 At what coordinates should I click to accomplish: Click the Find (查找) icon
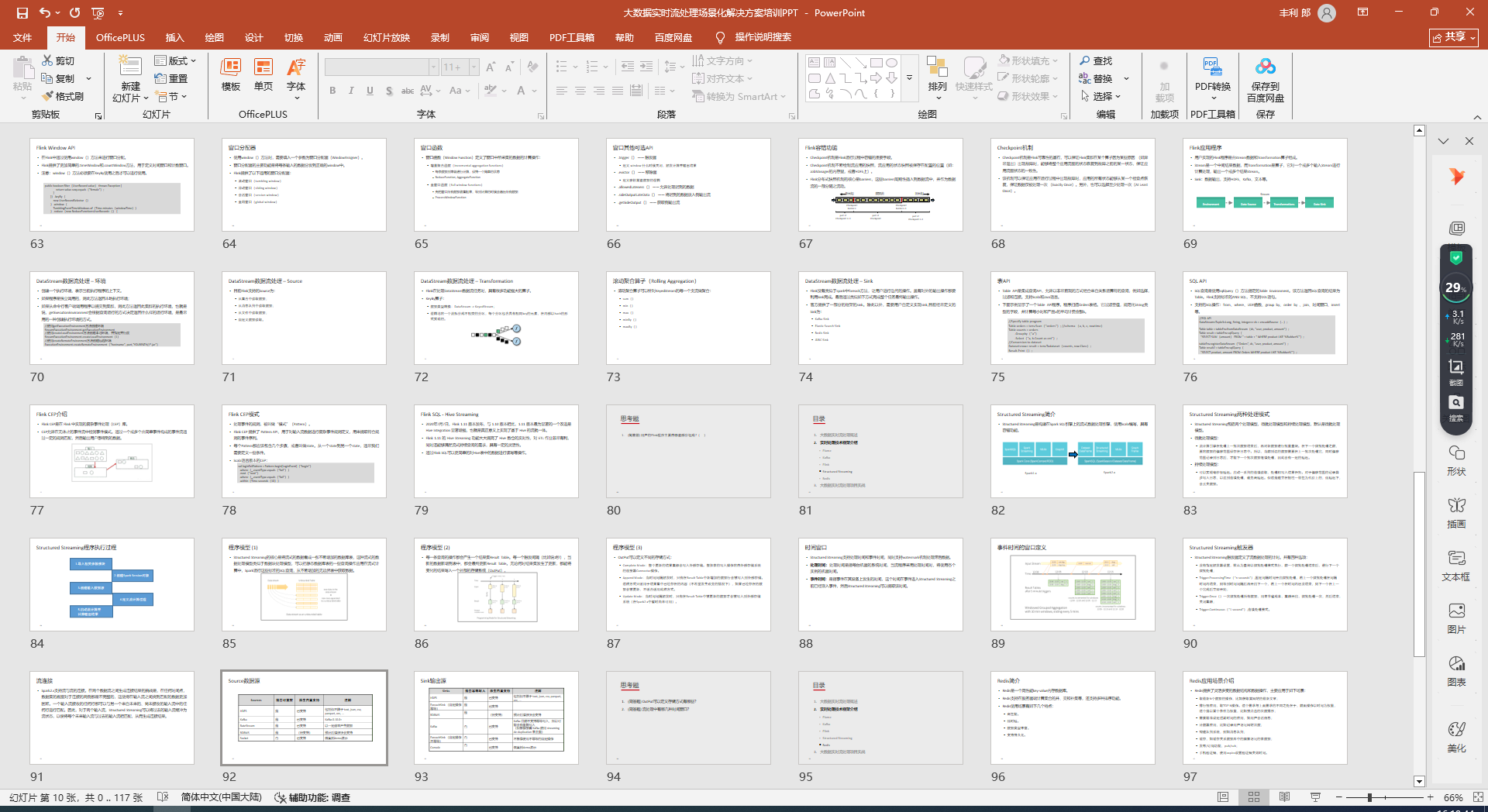pyautogui.click(x=1095, y=60)
